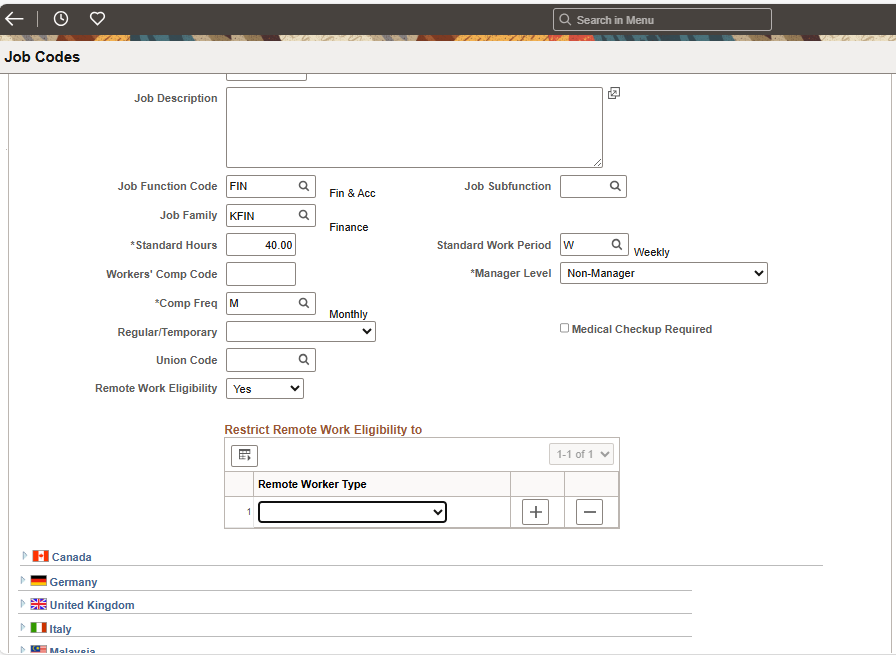This screenshot has width=896, height=655.
Task: Click Union Code lookup magnifier
Action: (304, 359)
